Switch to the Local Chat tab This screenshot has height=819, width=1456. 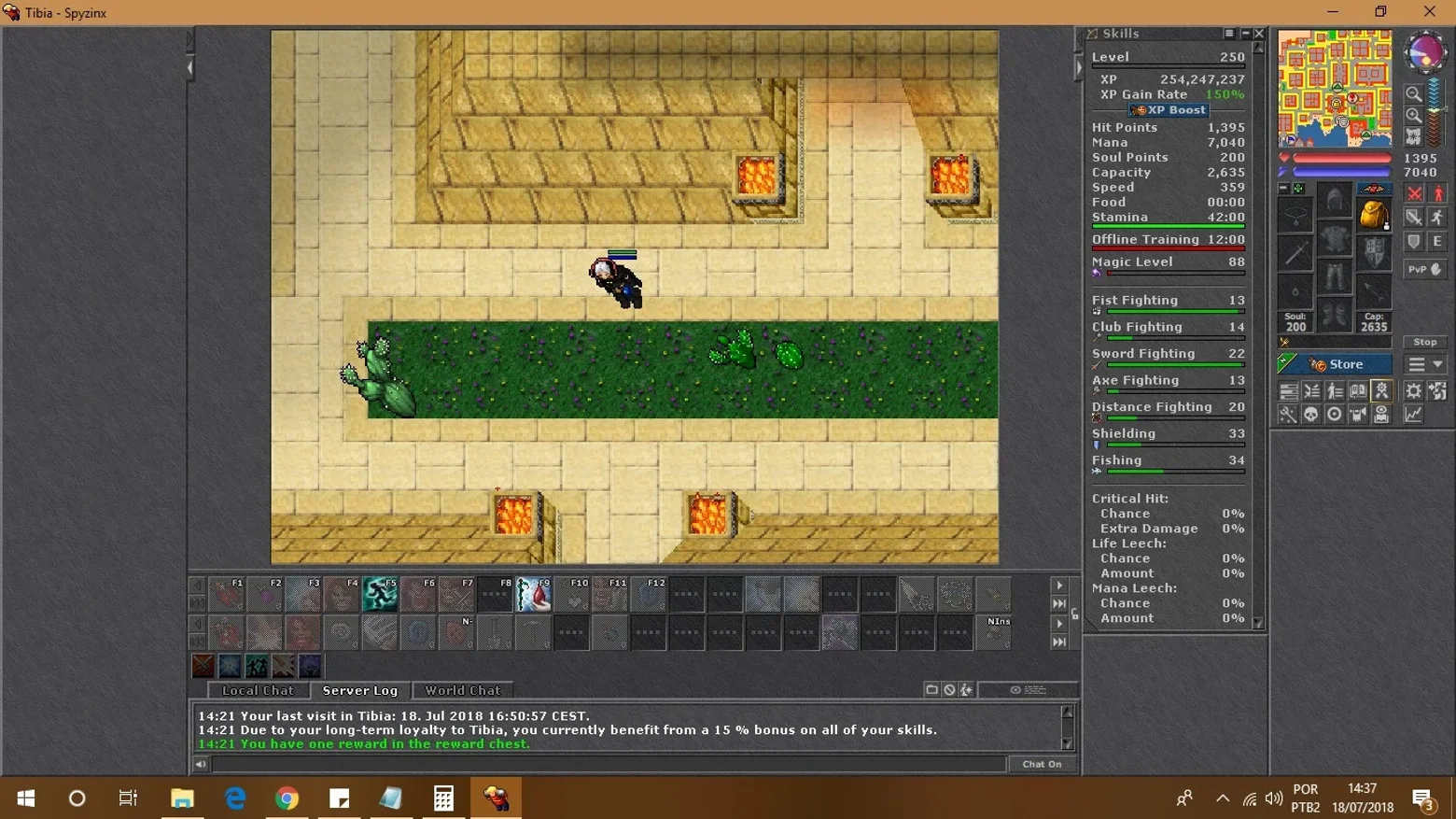point(258,690)
